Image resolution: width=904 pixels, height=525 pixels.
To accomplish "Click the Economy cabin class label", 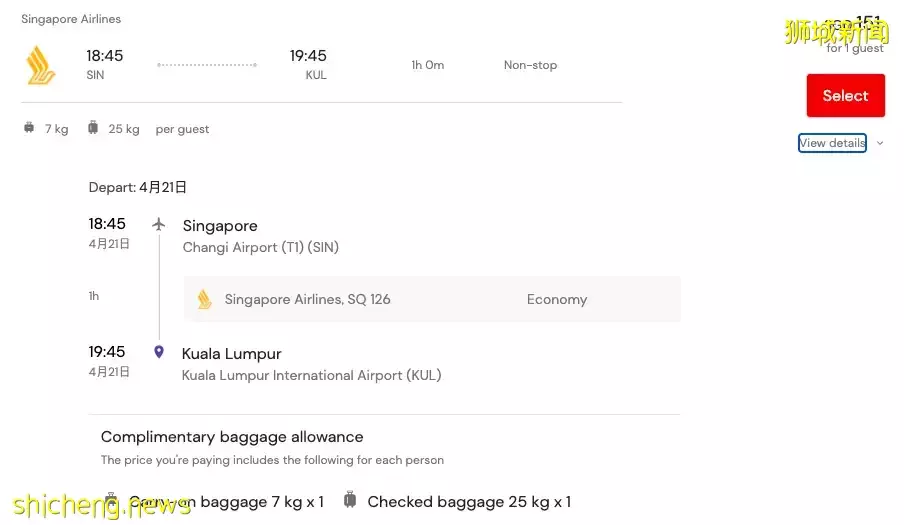I will 557,299.
